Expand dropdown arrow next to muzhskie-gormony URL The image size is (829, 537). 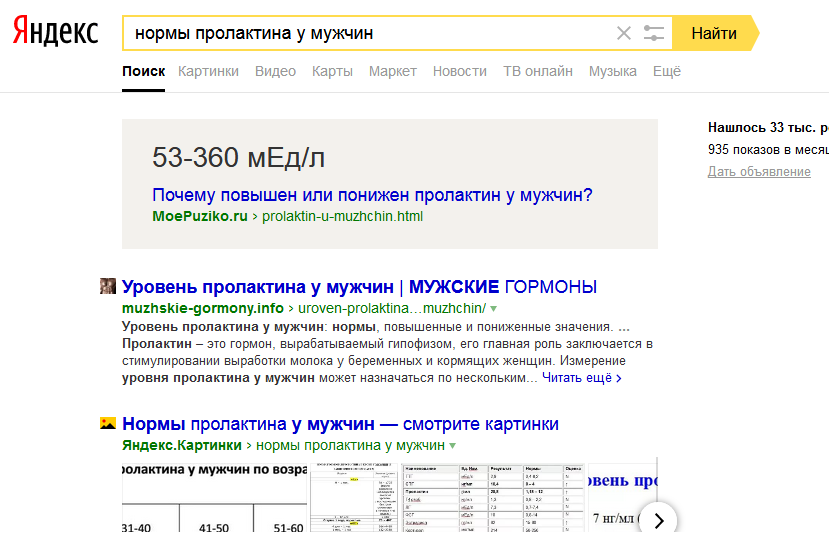tap(493, 309)
